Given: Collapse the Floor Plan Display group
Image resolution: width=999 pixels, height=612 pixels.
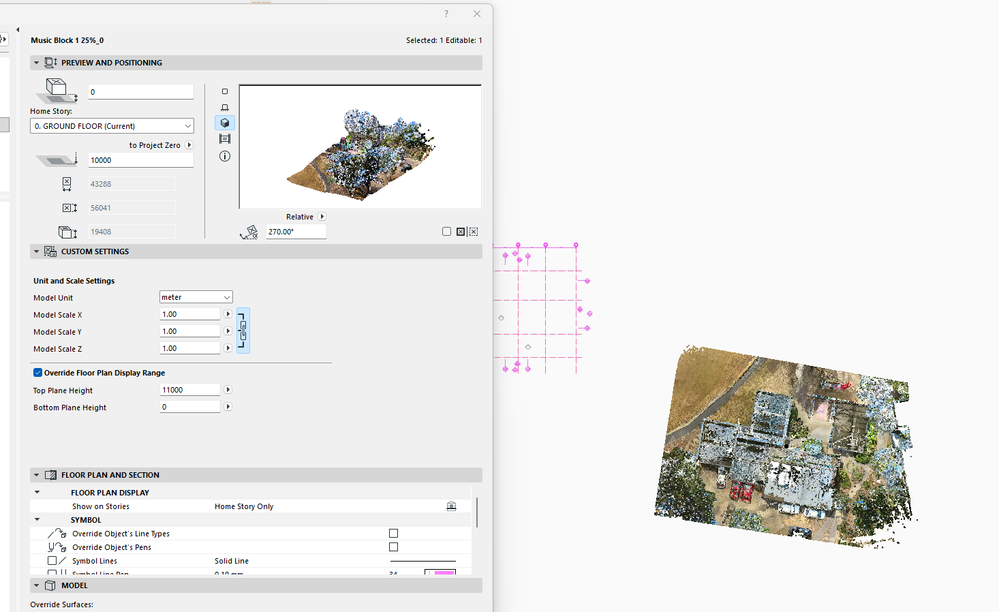Looking at the screenshot, I should click(x=37, y=492).
